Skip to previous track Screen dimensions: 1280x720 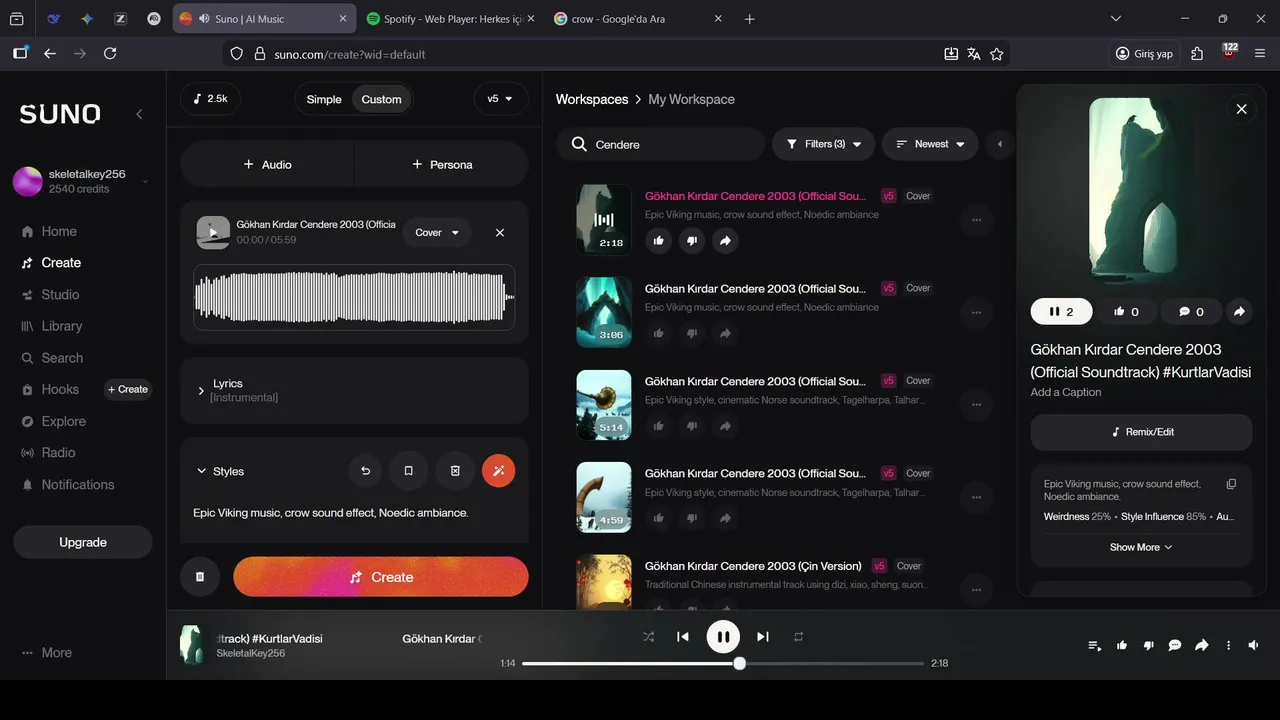(x=683, y=637)
